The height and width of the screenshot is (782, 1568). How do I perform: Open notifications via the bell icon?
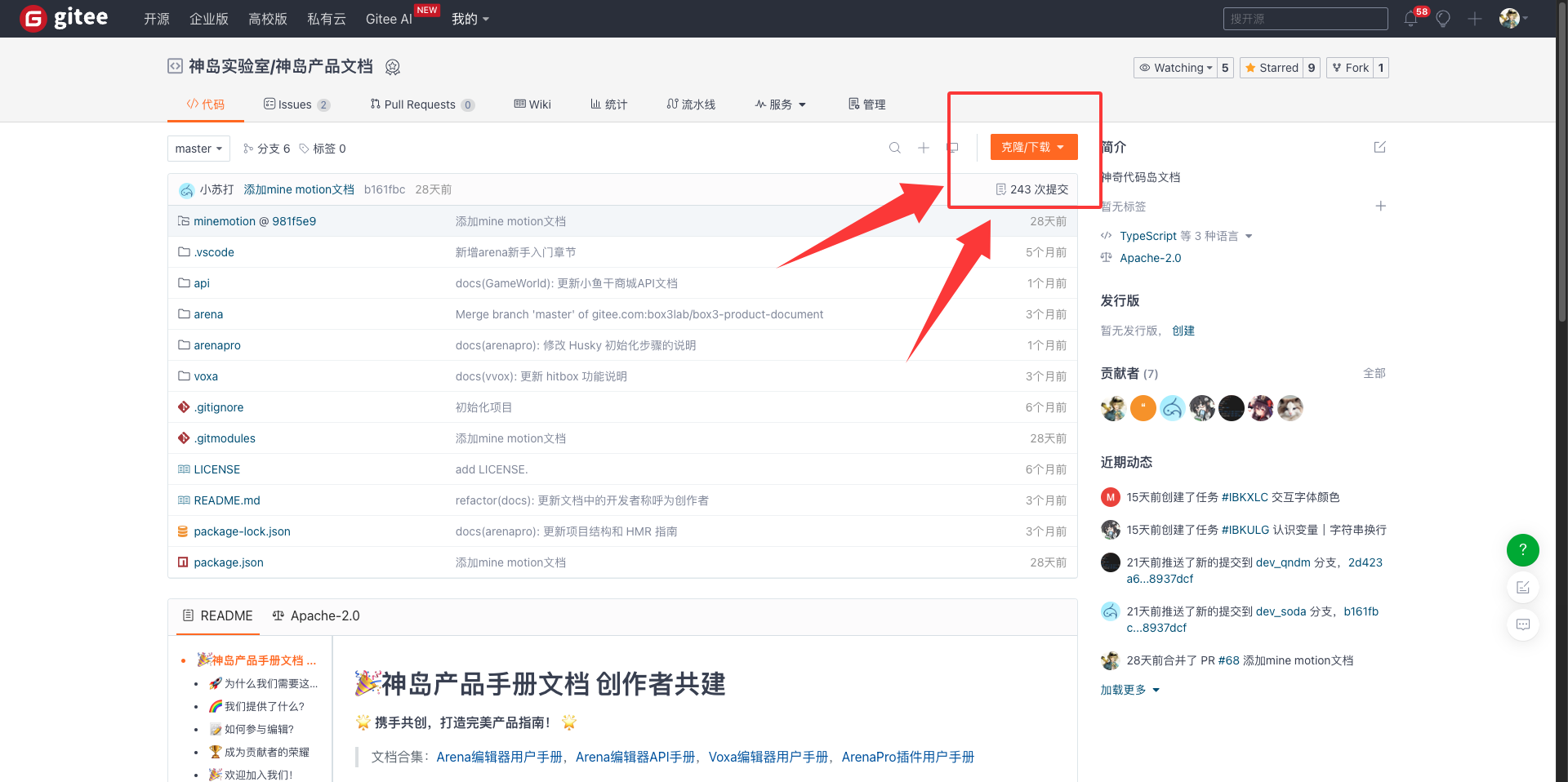[1411, 18]
